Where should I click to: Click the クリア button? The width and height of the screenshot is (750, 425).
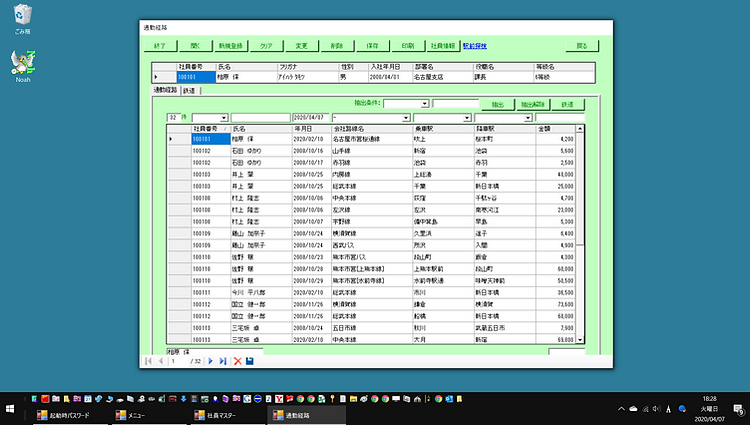point(266,46)
